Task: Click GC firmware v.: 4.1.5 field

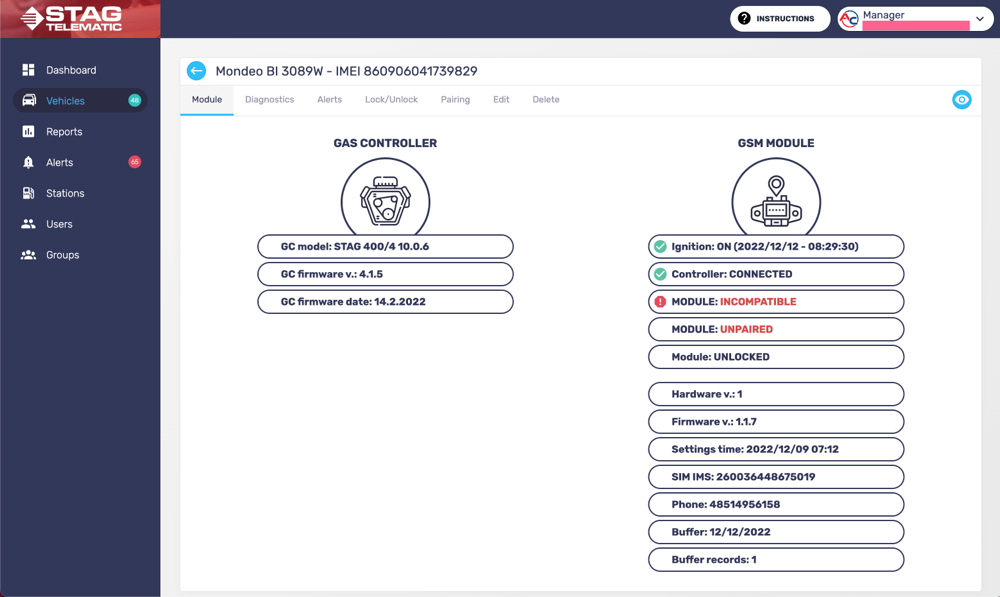Action: (x=385, y=274)
